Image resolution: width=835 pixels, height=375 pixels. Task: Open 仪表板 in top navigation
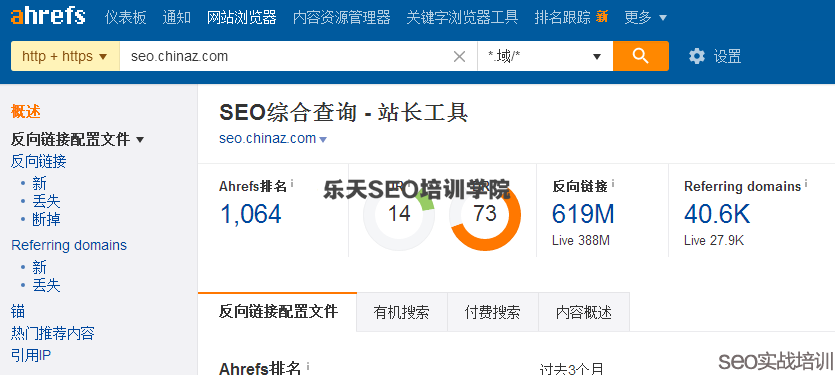tap(126, 17)
